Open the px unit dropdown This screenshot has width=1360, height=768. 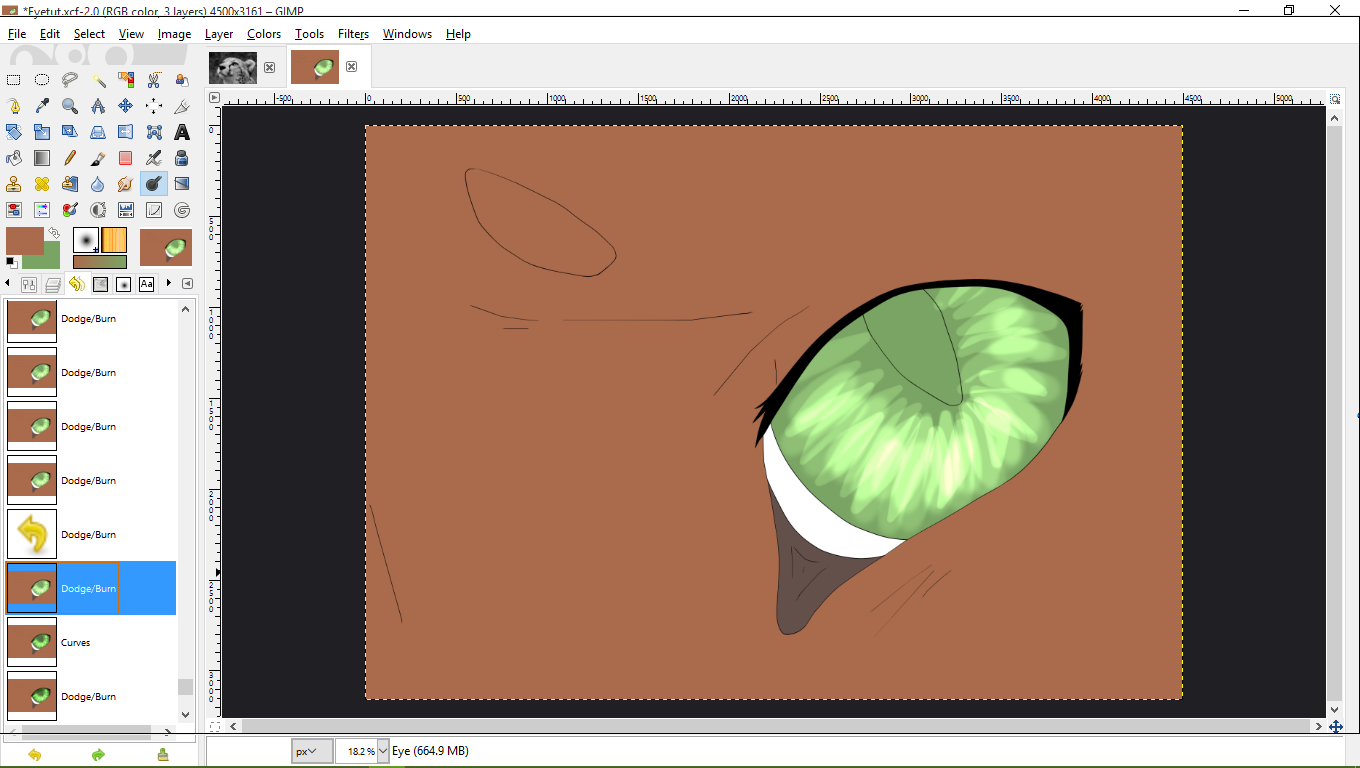pyautogui.click(x=312, y=751)
